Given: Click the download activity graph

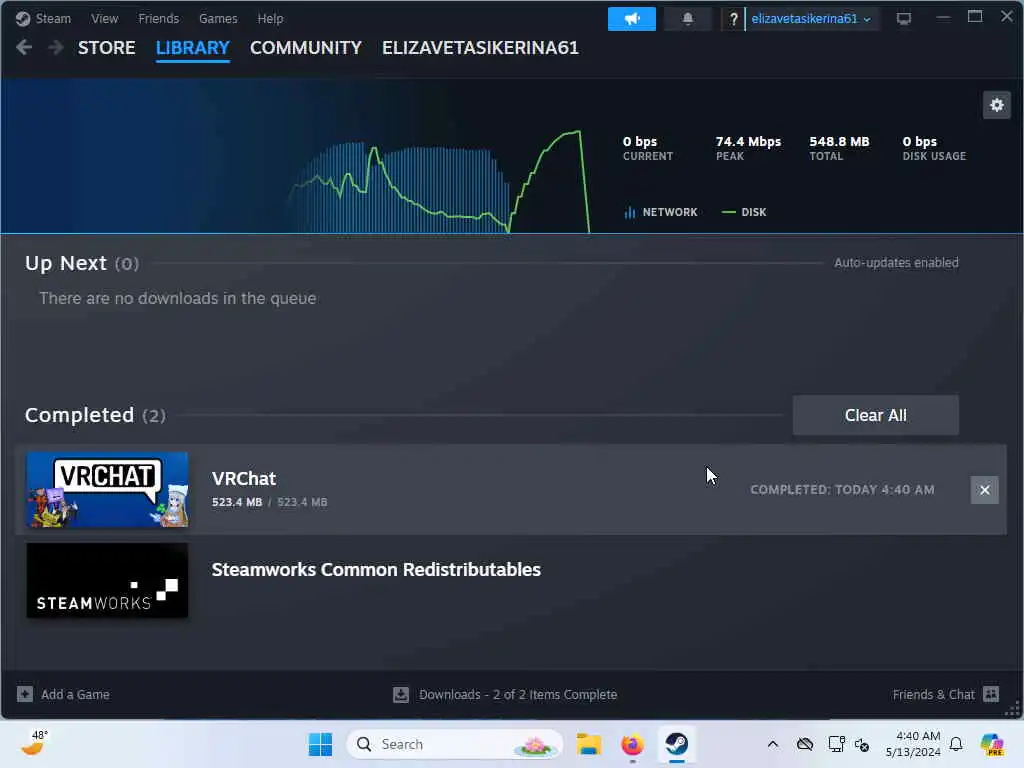Looking at the screenshot, I should coord(438,182).
